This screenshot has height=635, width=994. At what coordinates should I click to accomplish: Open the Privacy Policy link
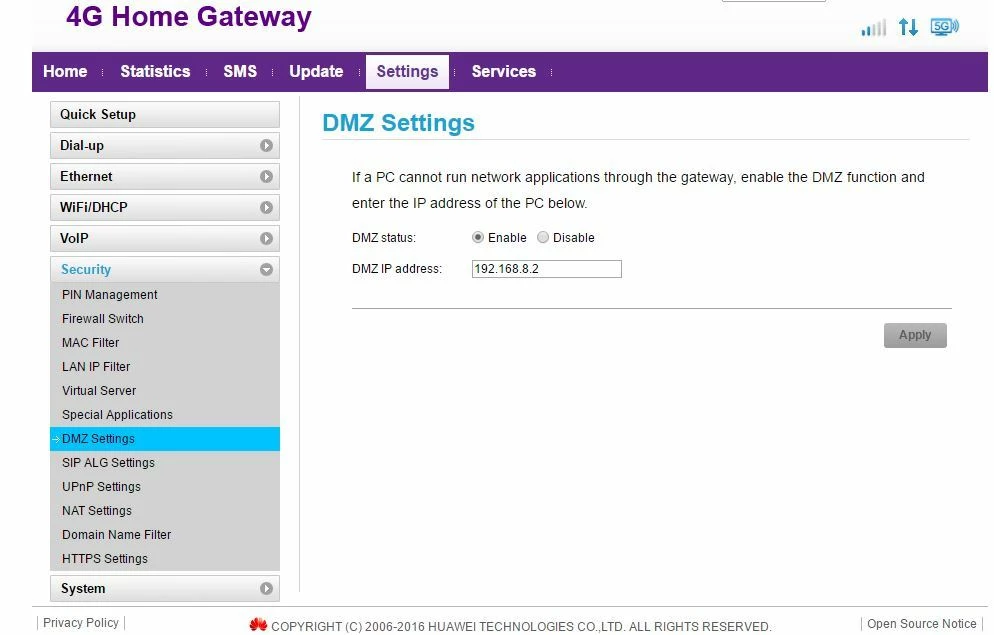click(81, 623)
